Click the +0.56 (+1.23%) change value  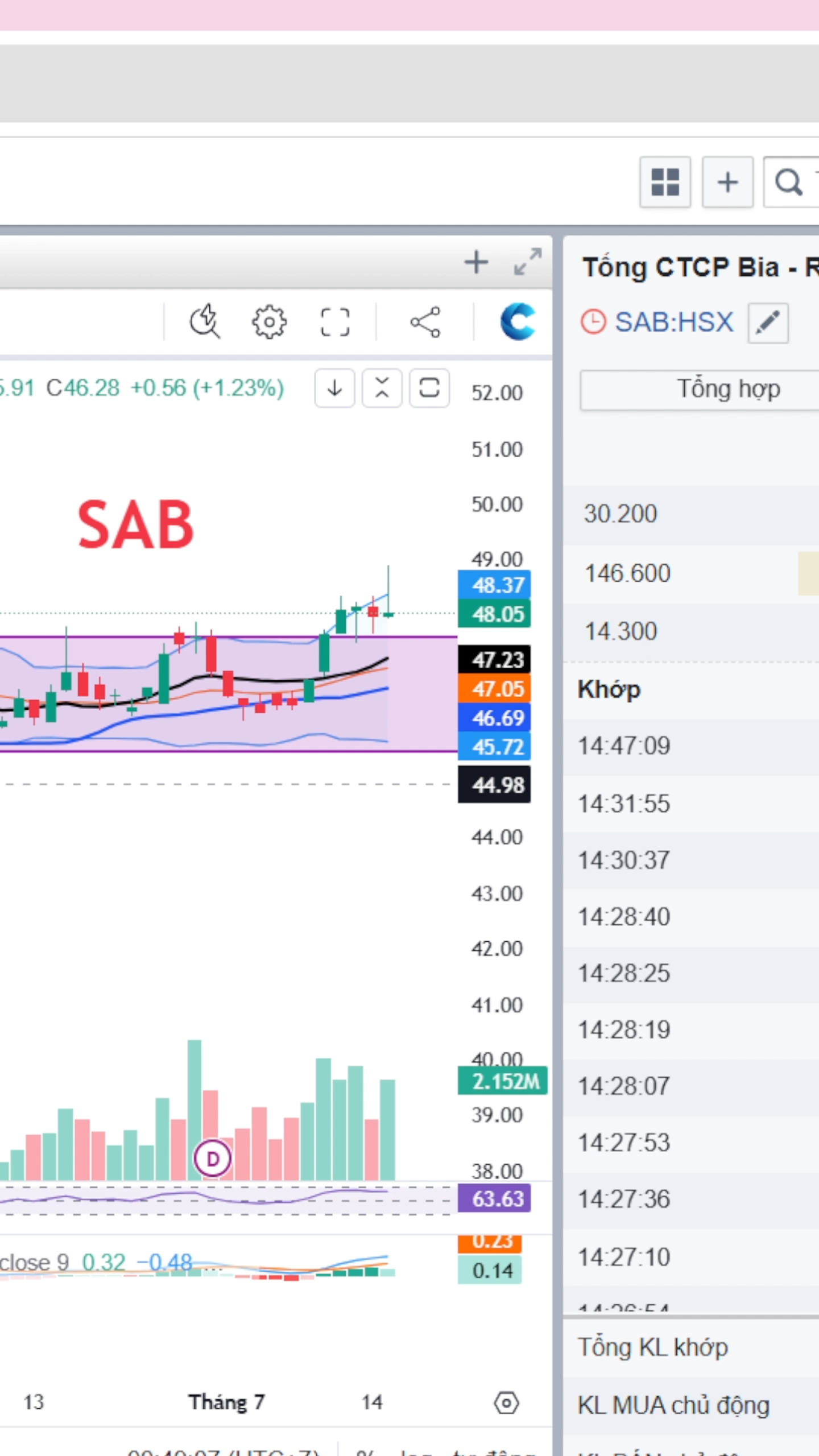pyautogui.click(x=207, y=388)
